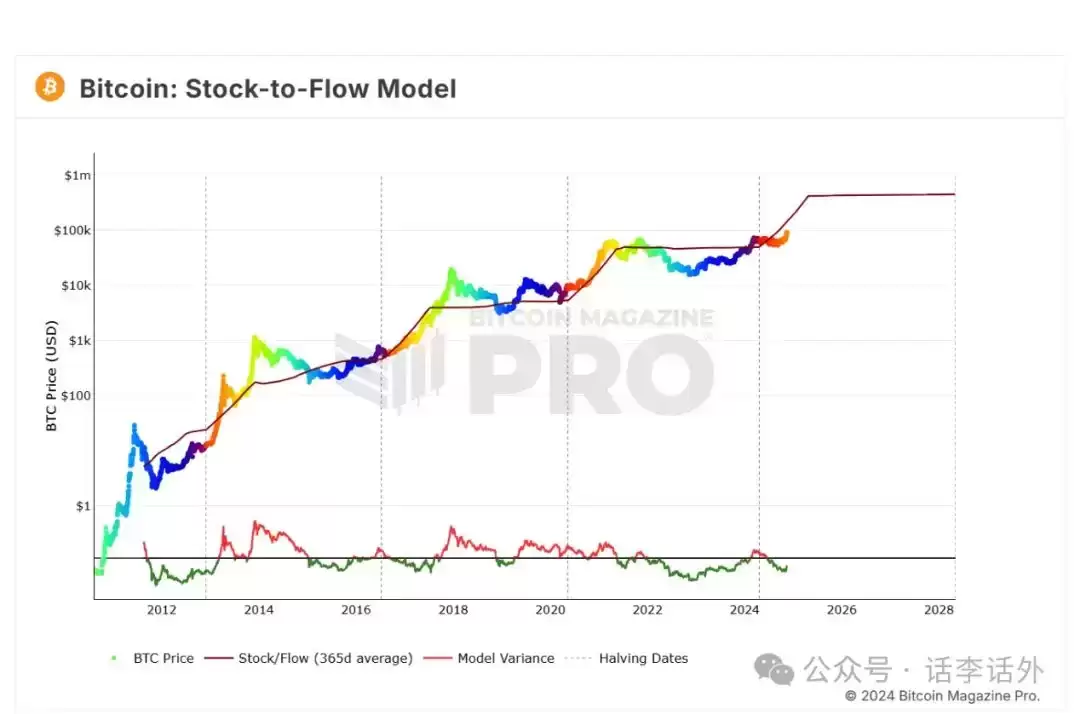The image size is (1080, 714).
Task: Click the 2018 x-axis label
Action: pos(453,609)
